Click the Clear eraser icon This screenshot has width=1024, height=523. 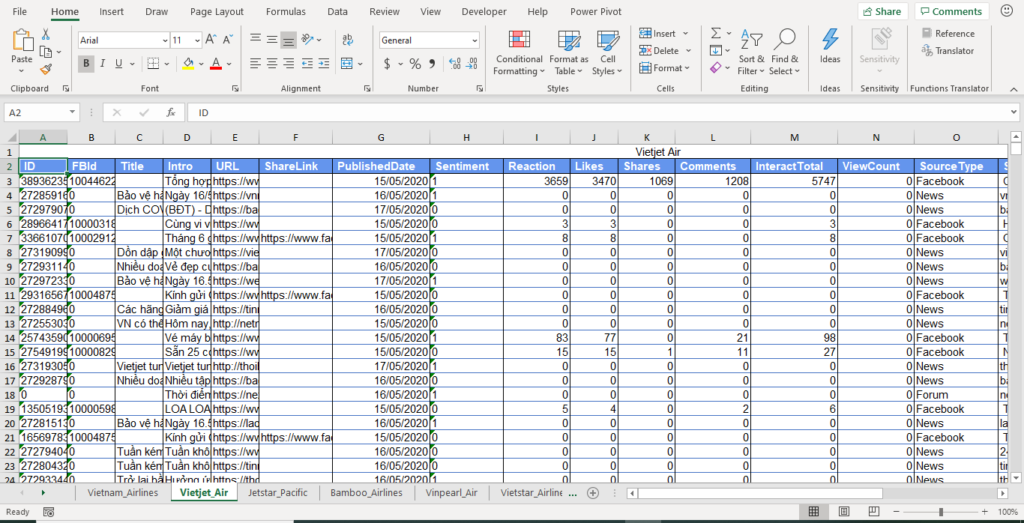pos(715,68)
